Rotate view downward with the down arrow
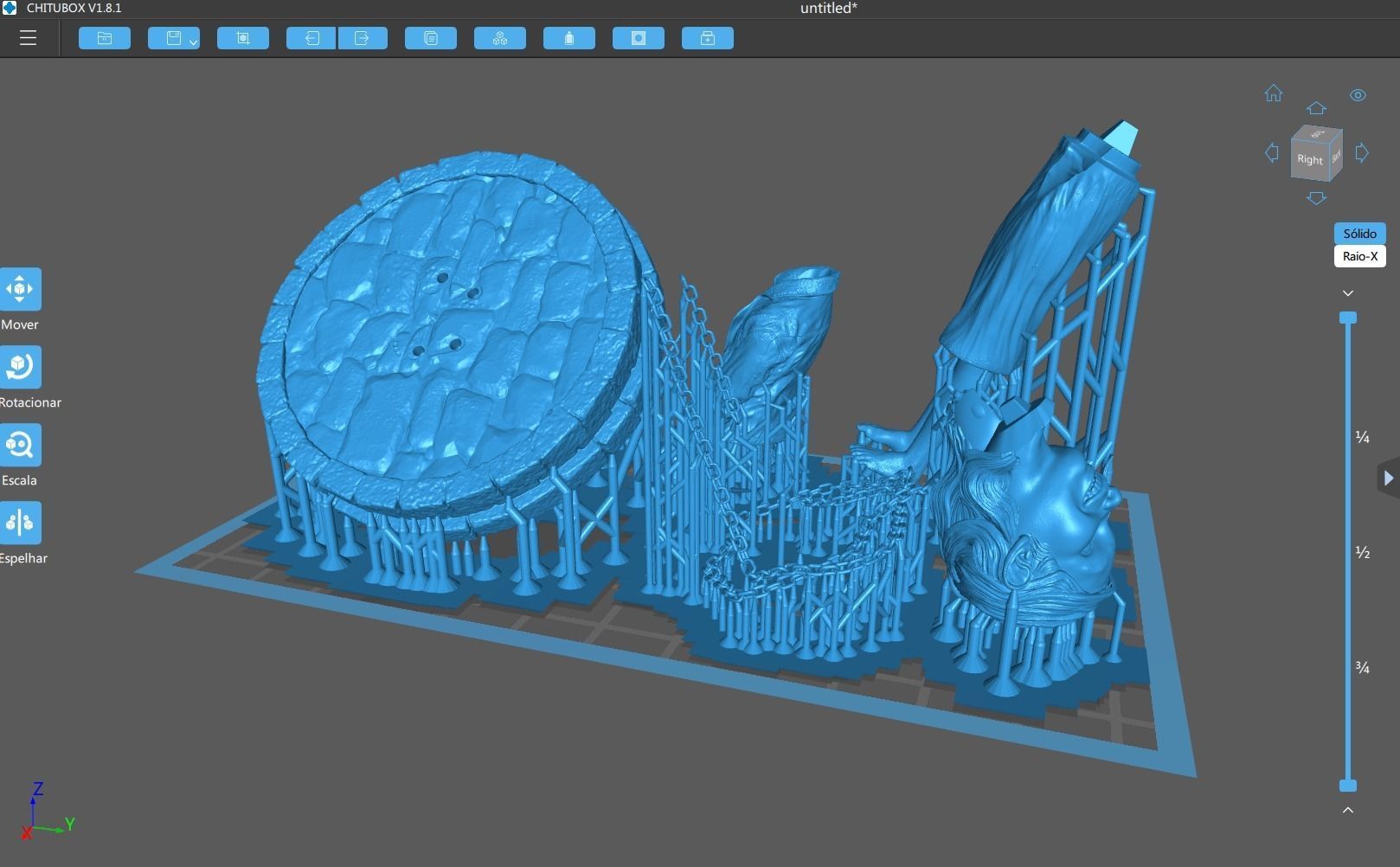The width and height of the screenshot is (1400, 867). [1316, 198]
